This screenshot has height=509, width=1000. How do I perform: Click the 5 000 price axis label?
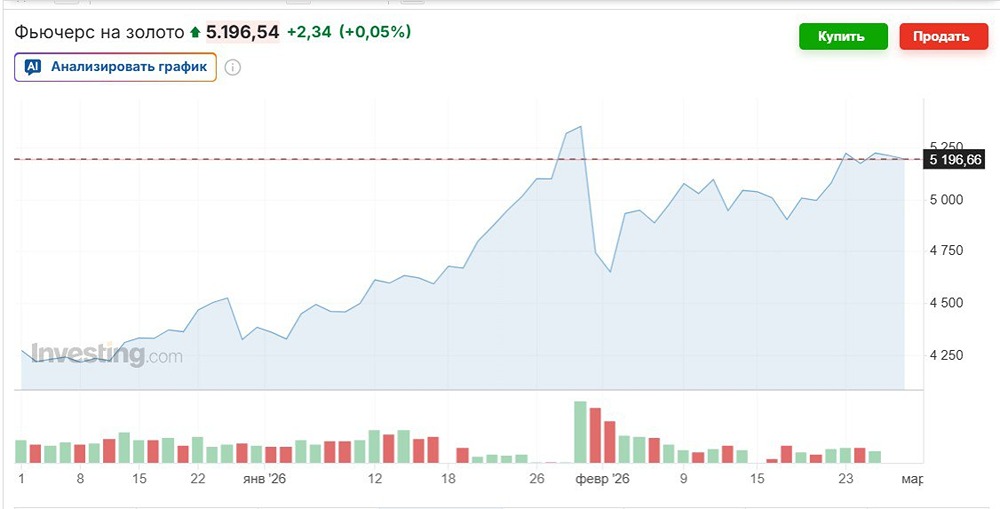point(946,200)
